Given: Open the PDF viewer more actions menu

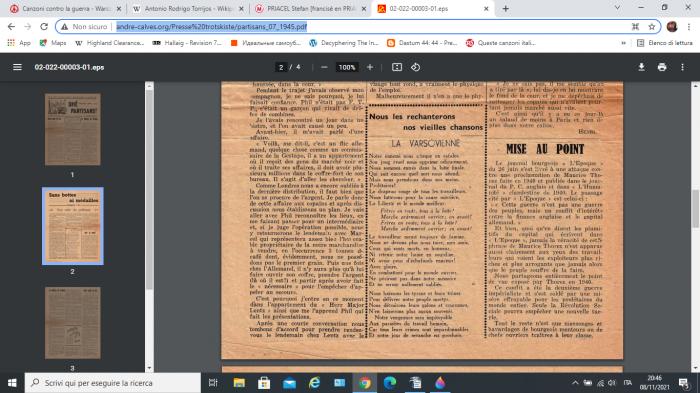Looking at the screenshot, I should (x=682, y=67).
